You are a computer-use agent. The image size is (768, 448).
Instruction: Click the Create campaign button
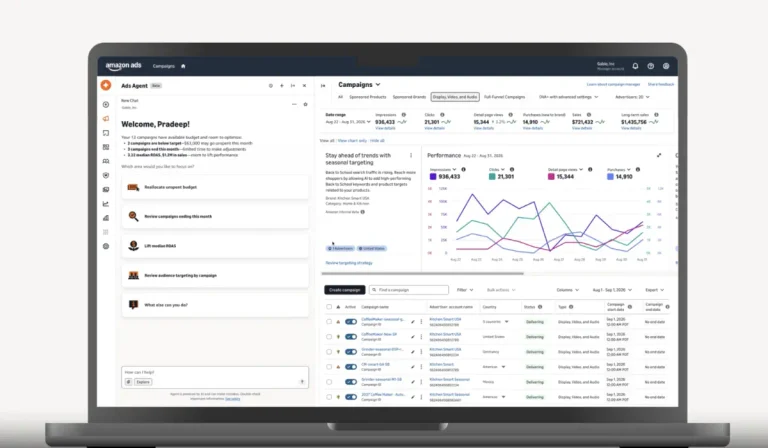point(344,290)
